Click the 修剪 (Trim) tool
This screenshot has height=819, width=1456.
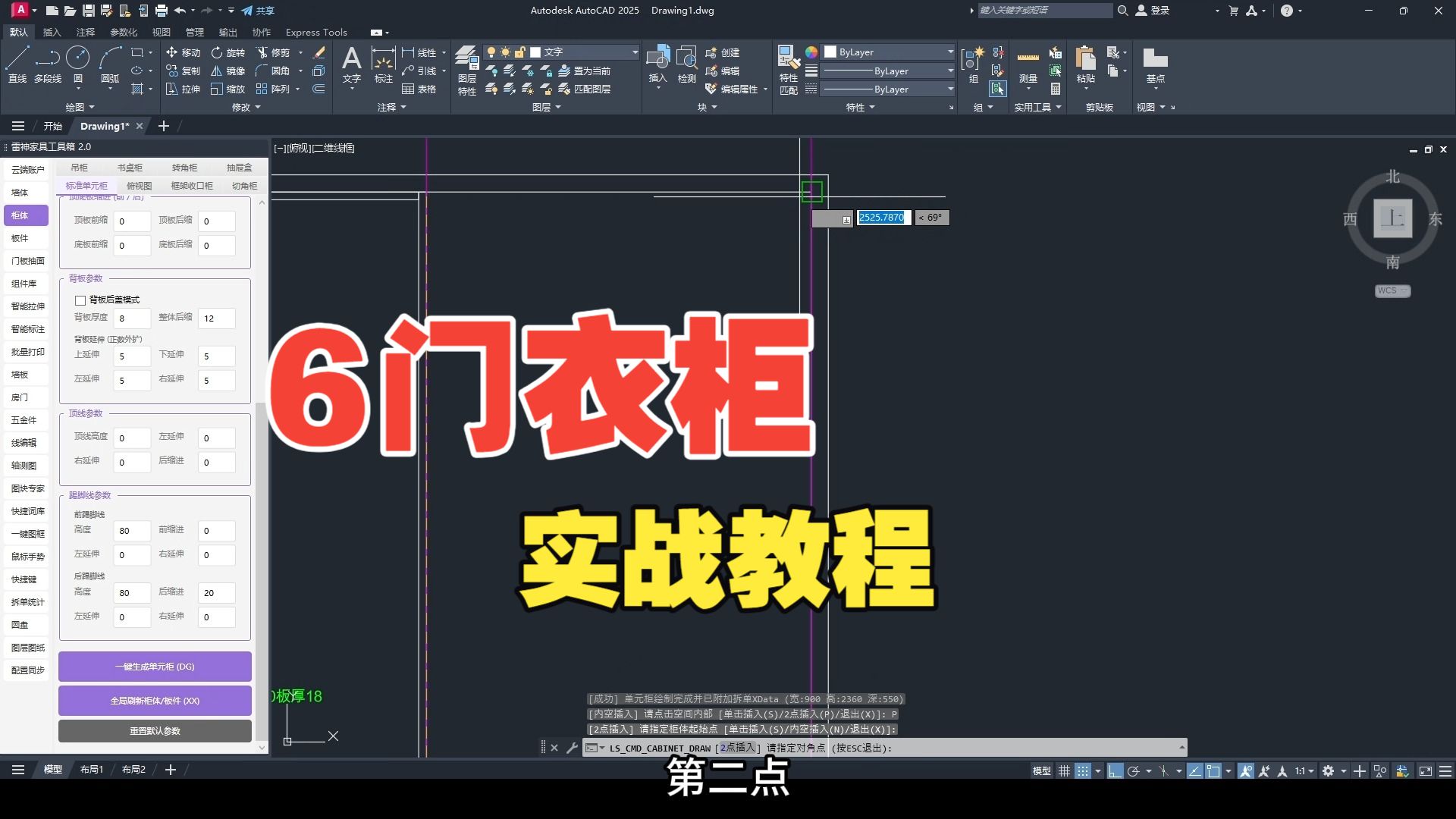tap(273, 52)
